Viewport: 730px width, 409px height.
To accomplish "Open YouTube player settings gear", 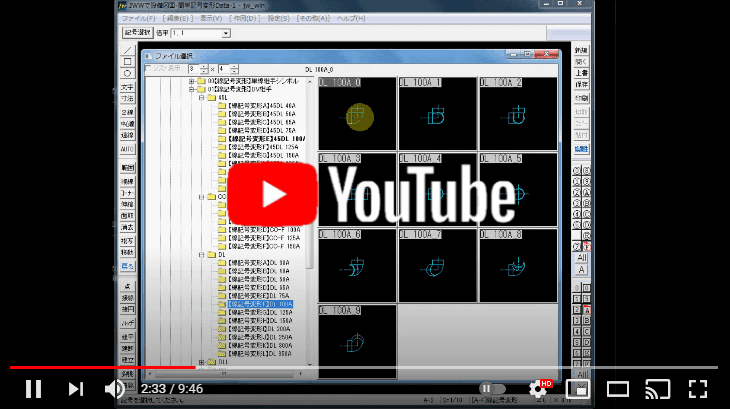I will coord(537,389).
